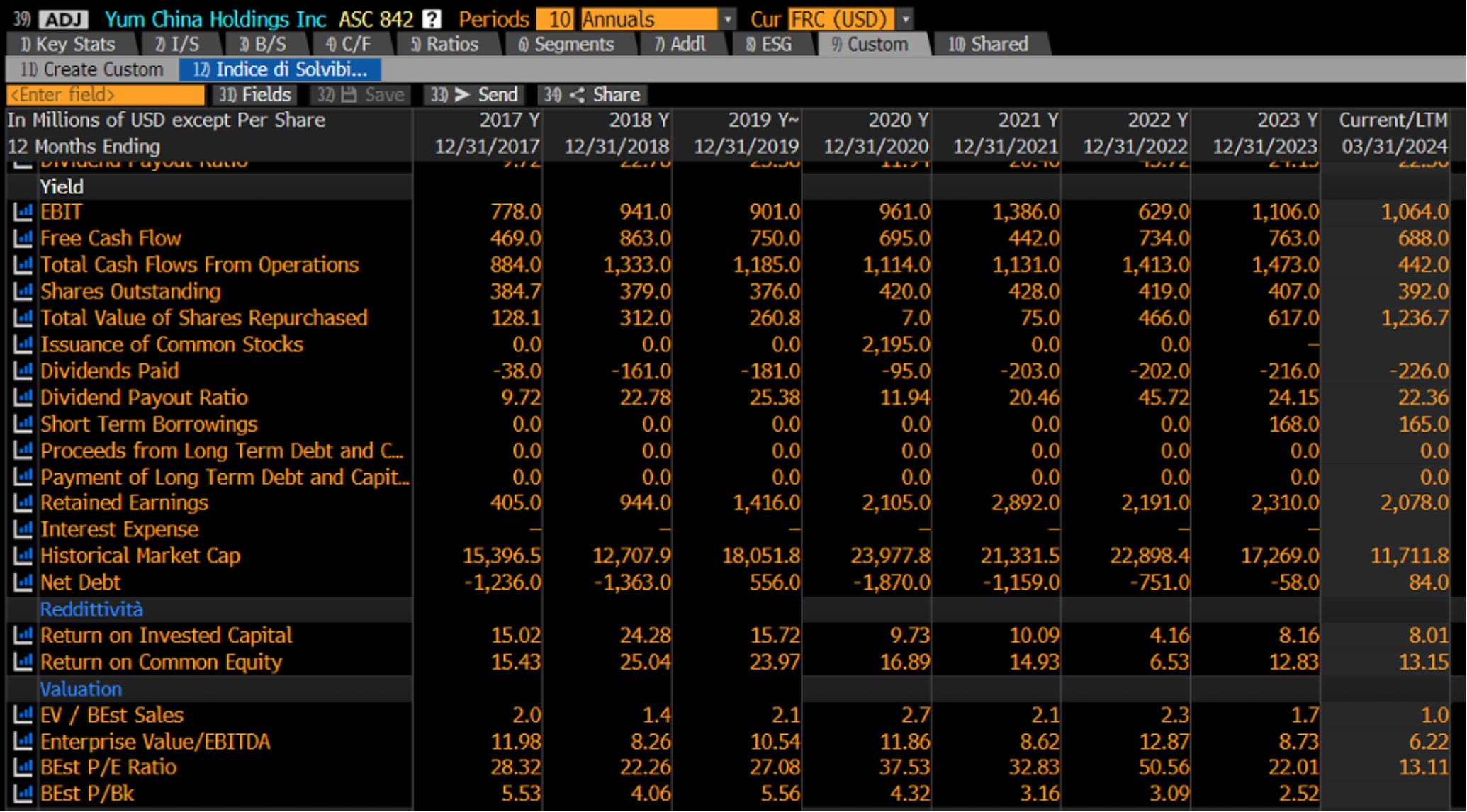The image size is (1467, 812).
Task: Click the Share button
Action: (592, 95)
